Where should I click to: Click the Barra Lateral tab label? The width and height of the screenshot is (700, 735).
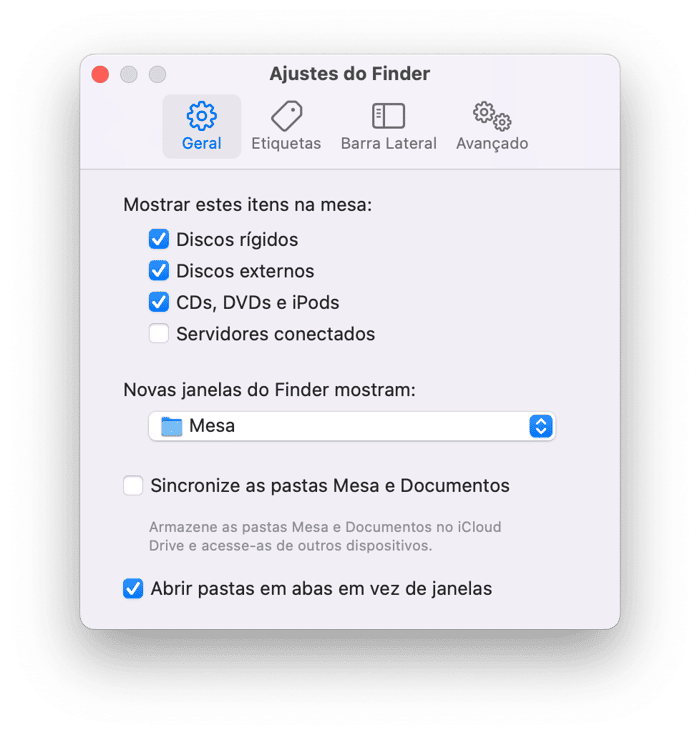(x=389, y=143)
